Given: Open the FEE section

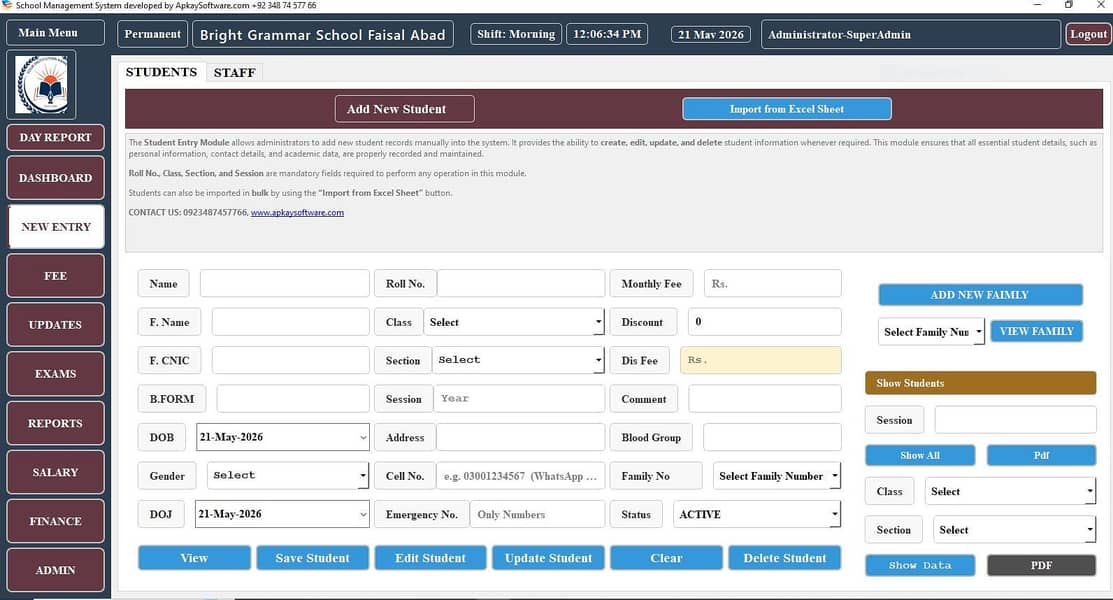Looking at the screenshot, I should pyautogui.click(x=55, y=276).
